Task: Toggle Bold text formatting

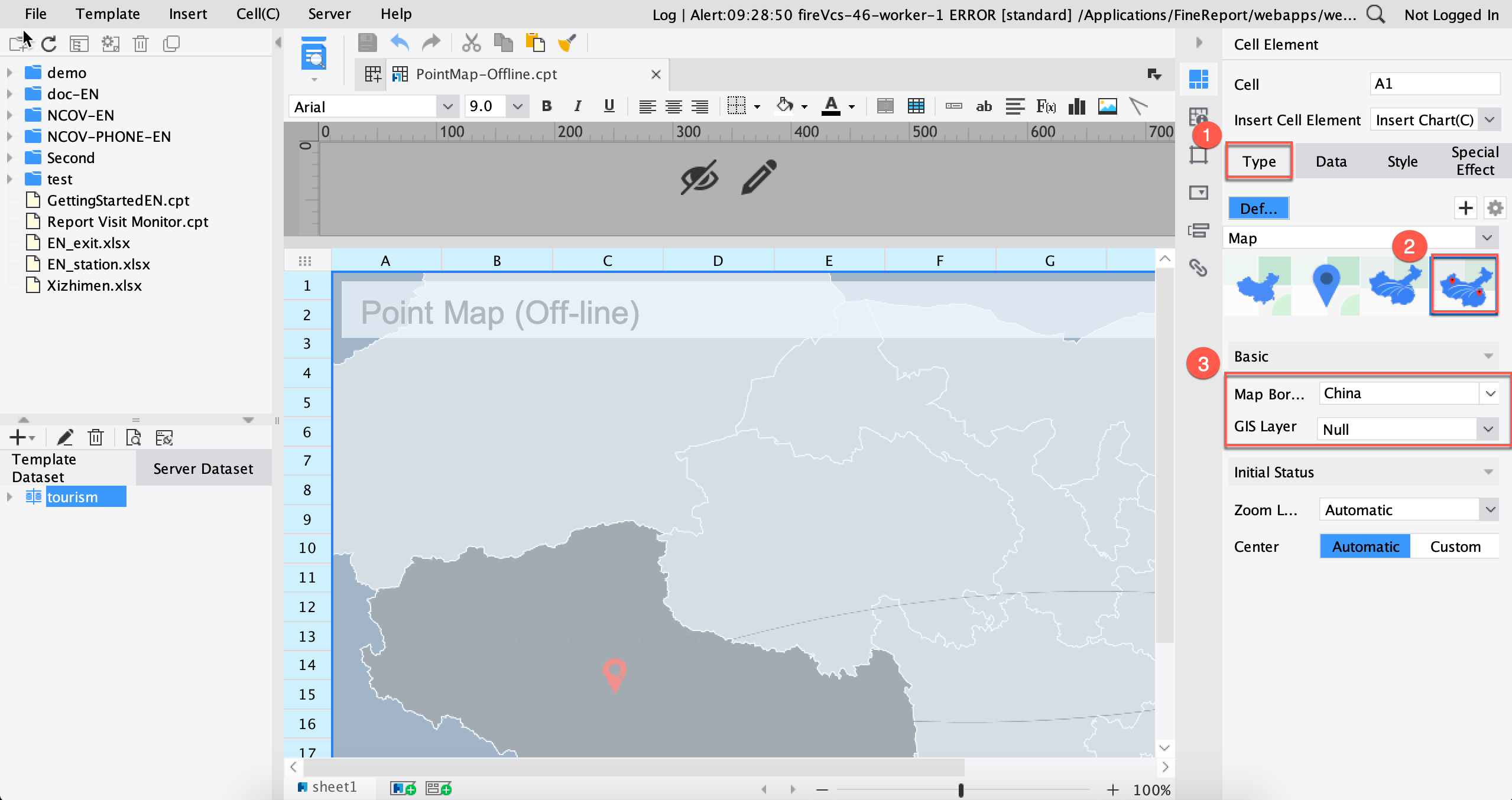Action: (x=547, y=106)
